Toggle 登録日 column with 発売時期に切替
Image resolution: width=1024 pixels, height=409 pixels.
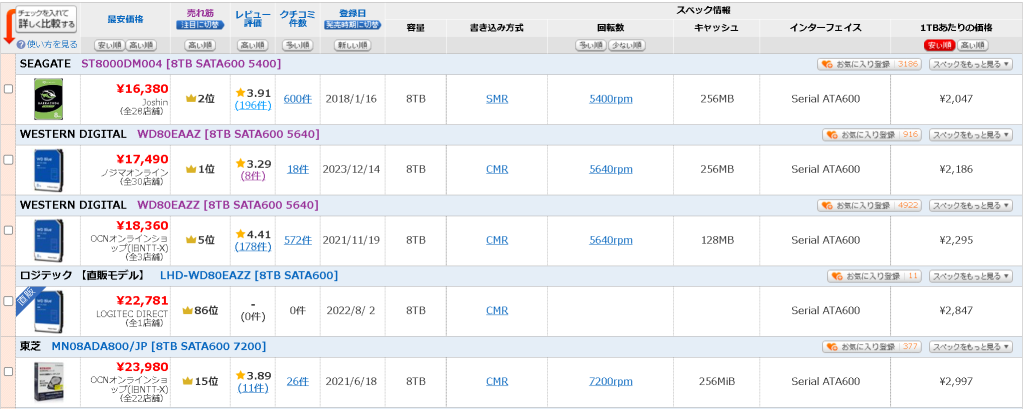pos(353,25)
